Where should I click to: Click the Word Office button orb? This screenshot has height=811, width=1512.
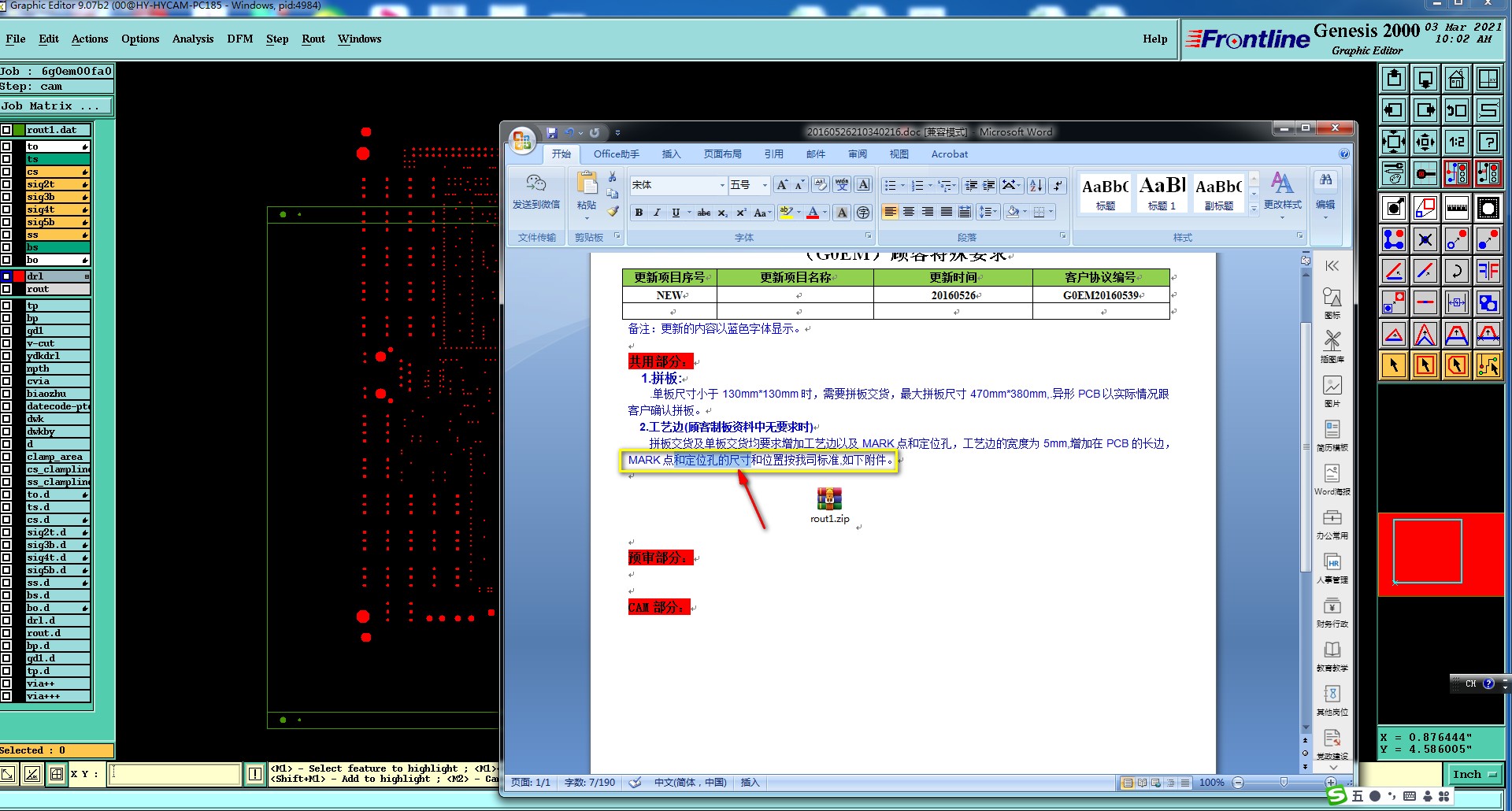coord(521,141)
